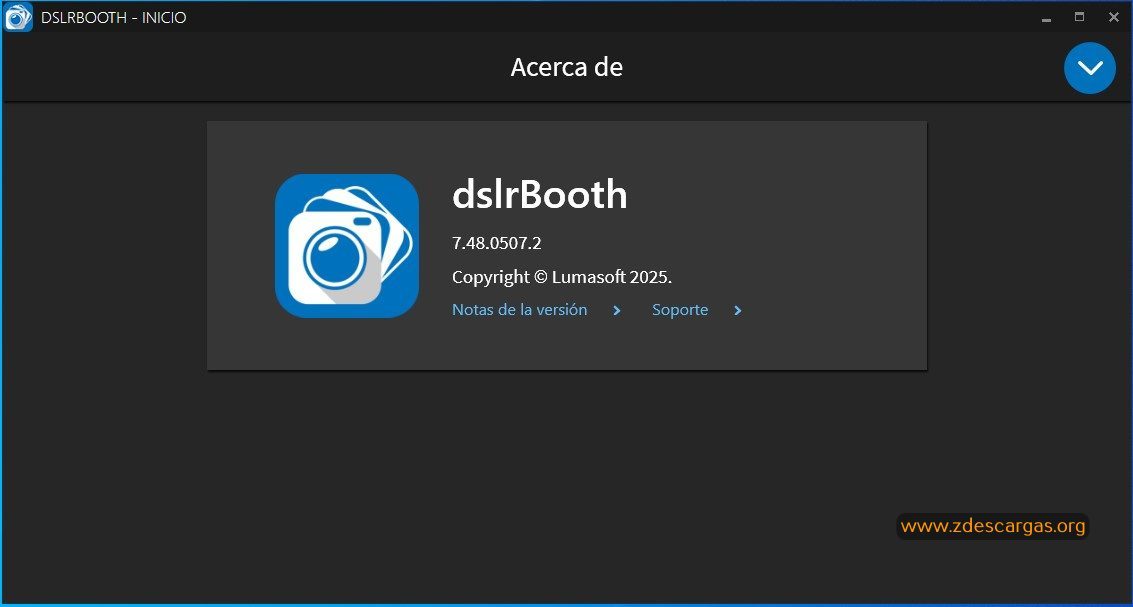
Task: Click the large dslrBooth camera logo
Action: [347, 246]
